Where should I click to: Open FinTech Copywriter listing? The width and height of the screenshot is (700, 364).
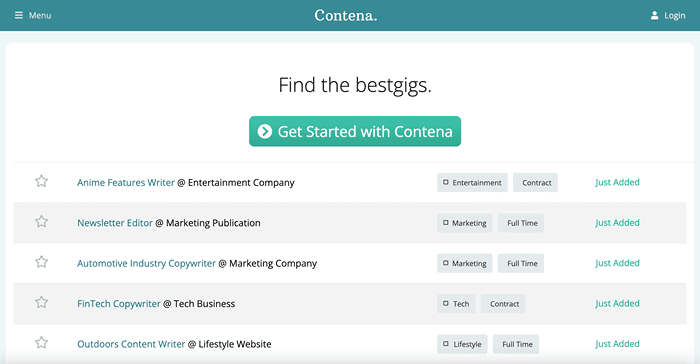click(118, 304)
